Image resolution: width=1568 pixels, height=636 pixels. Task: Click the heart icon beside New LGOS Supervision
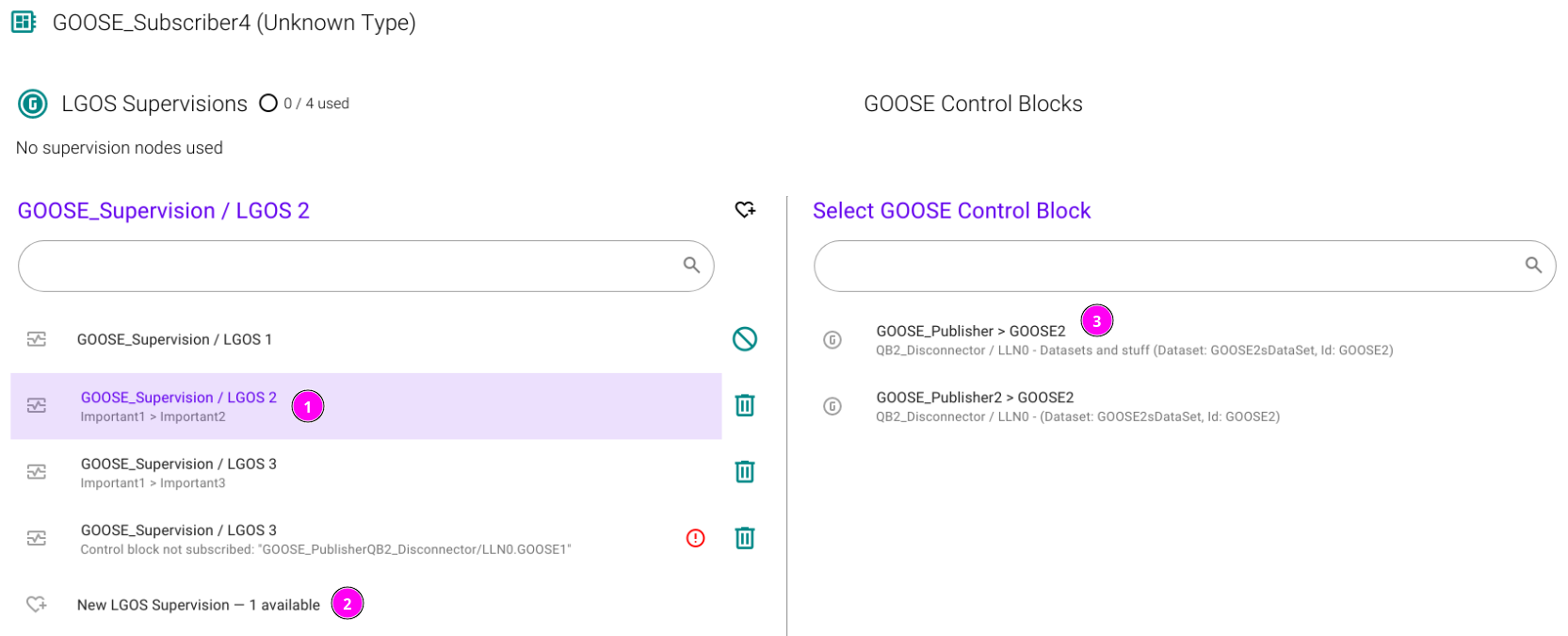point(37,604)
